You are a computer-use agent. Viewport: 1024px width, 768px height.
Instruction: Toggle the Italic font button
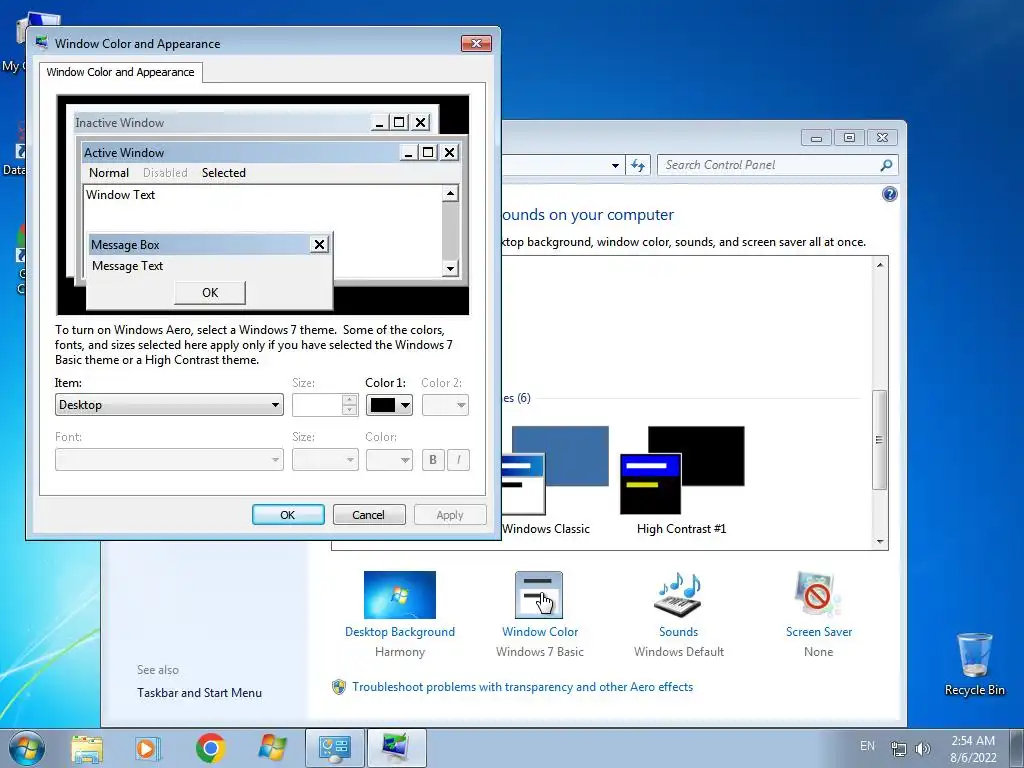pyautogui.click(x=458, y=460)
